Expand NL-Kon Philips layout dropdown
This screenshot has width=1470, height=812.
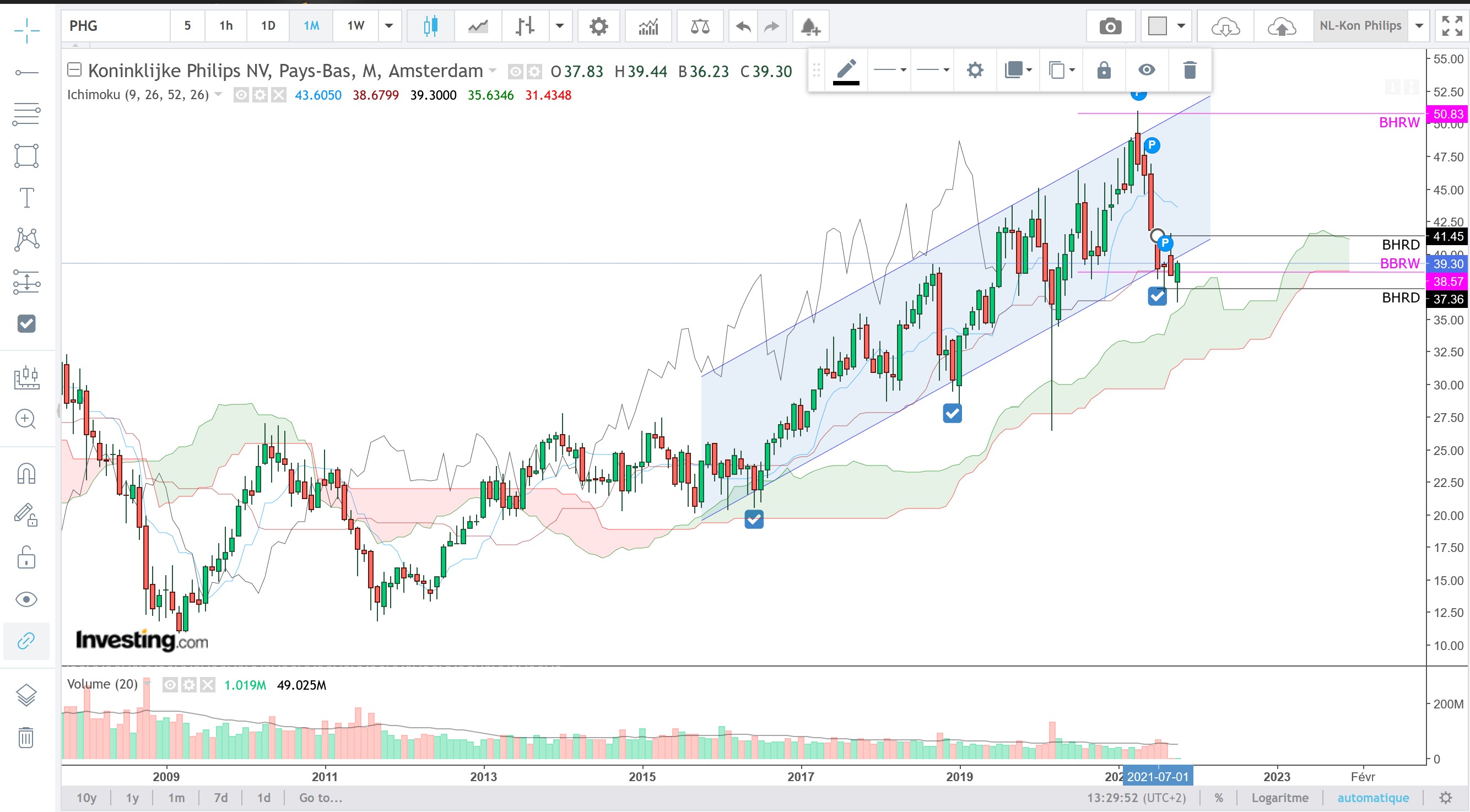1419,26
